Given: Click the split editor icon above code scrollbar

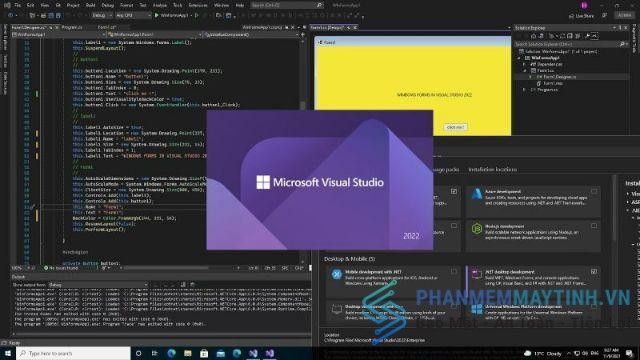Looking at the screenshot, I should click(x=302, y=35).
